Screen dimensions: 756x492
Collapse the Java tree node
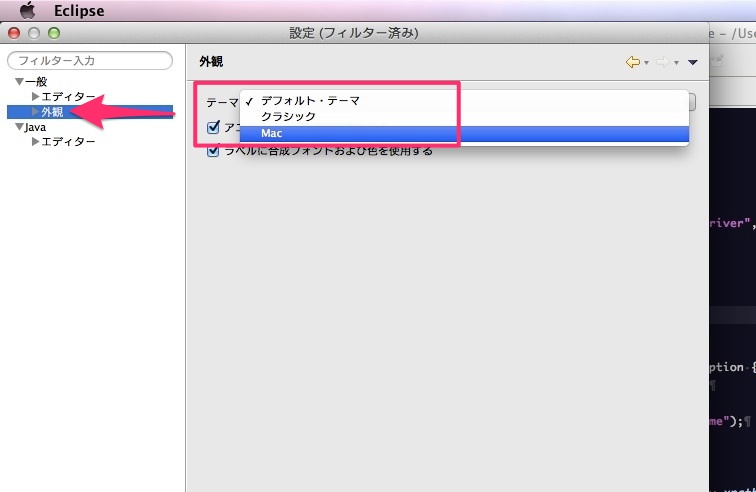[19, 127]
